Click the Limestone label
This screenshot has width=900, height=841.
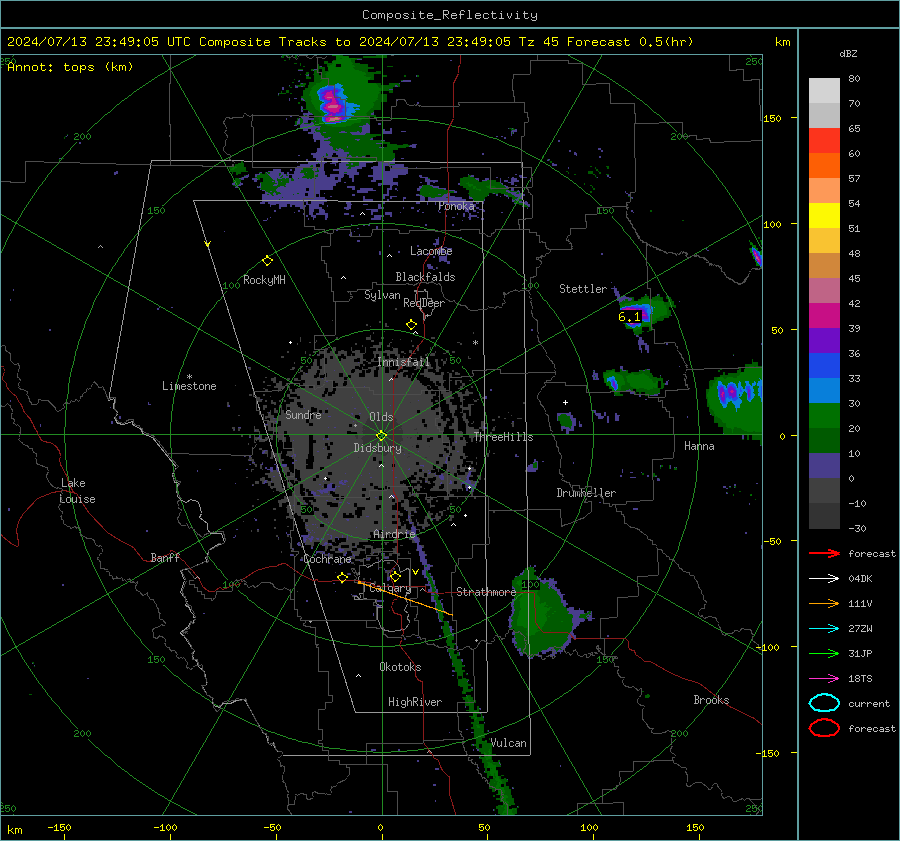[x=189, y=386]
